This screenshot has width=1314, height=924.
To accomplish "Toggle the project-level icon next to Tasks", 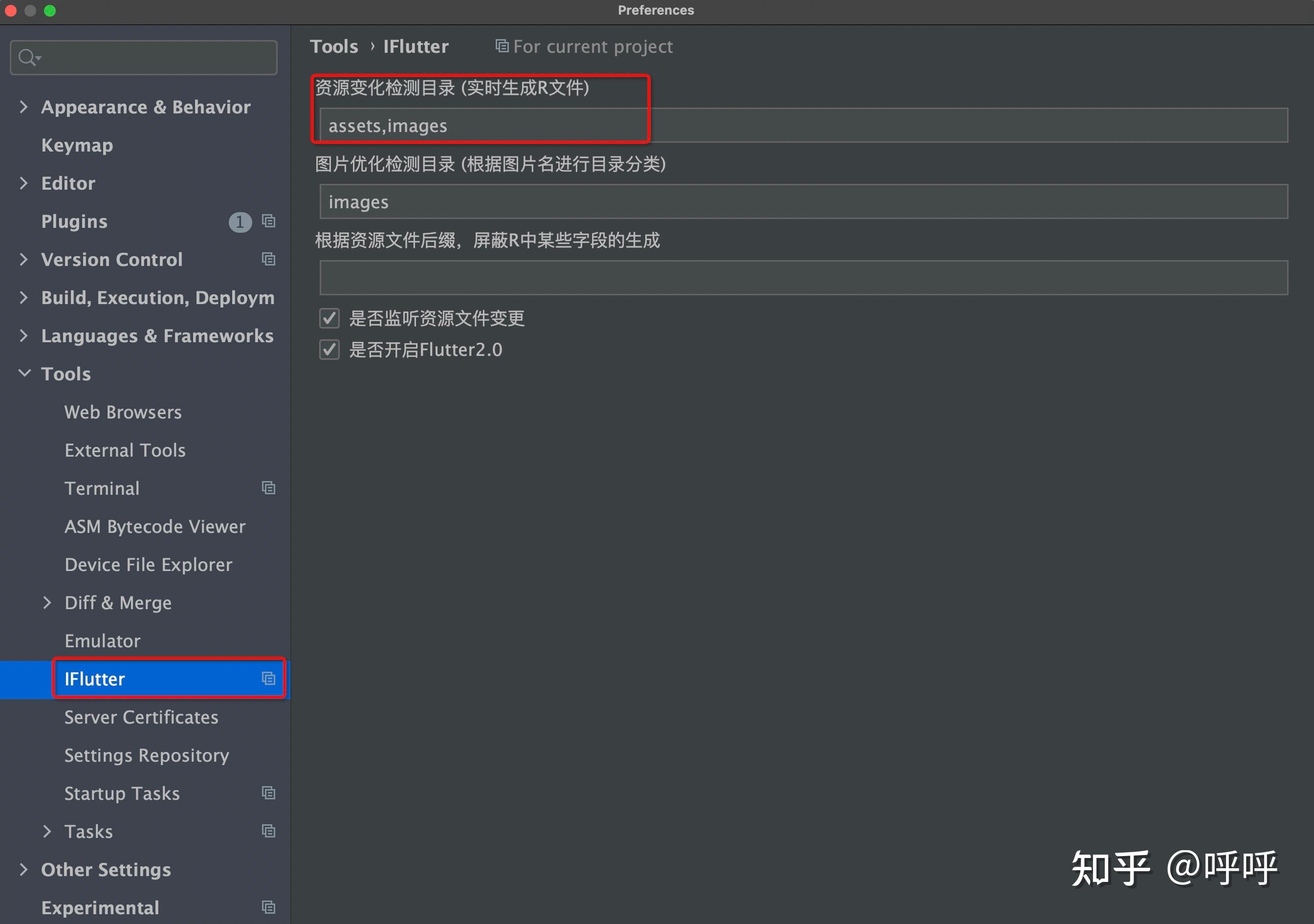I will (268, 831).
